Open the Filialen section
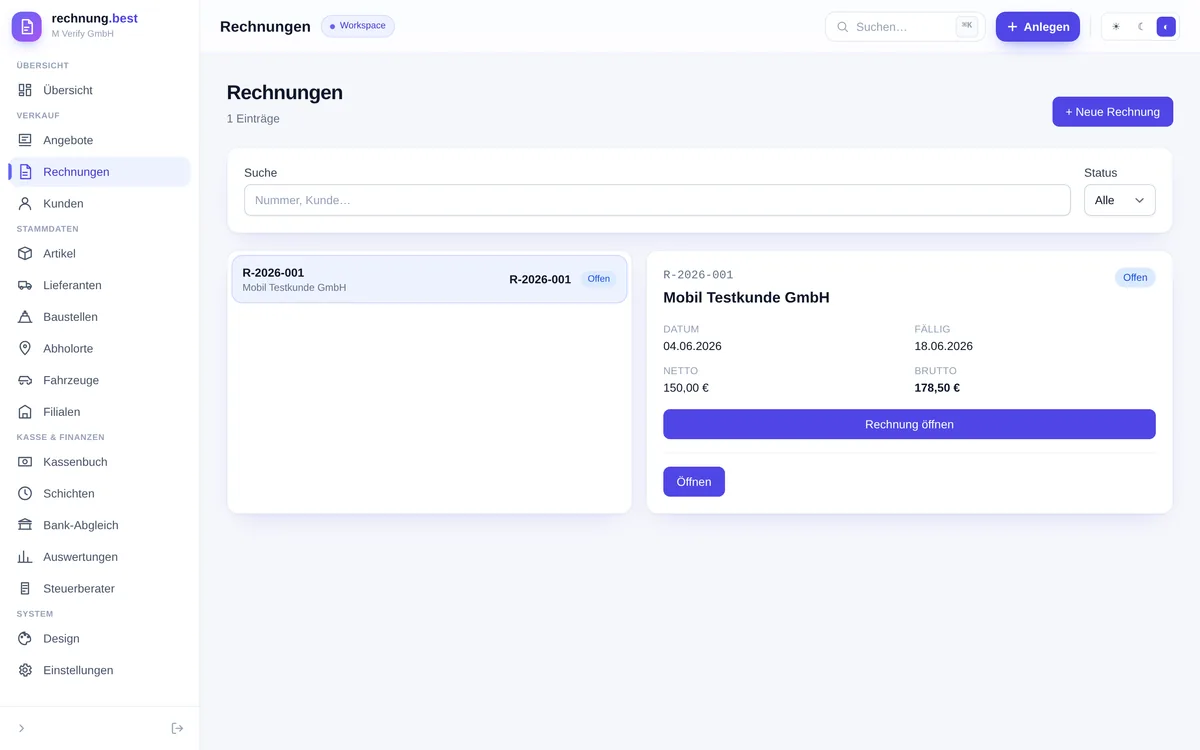The height and width of the screenshot is (750, 1200). (x=99, y=412)
